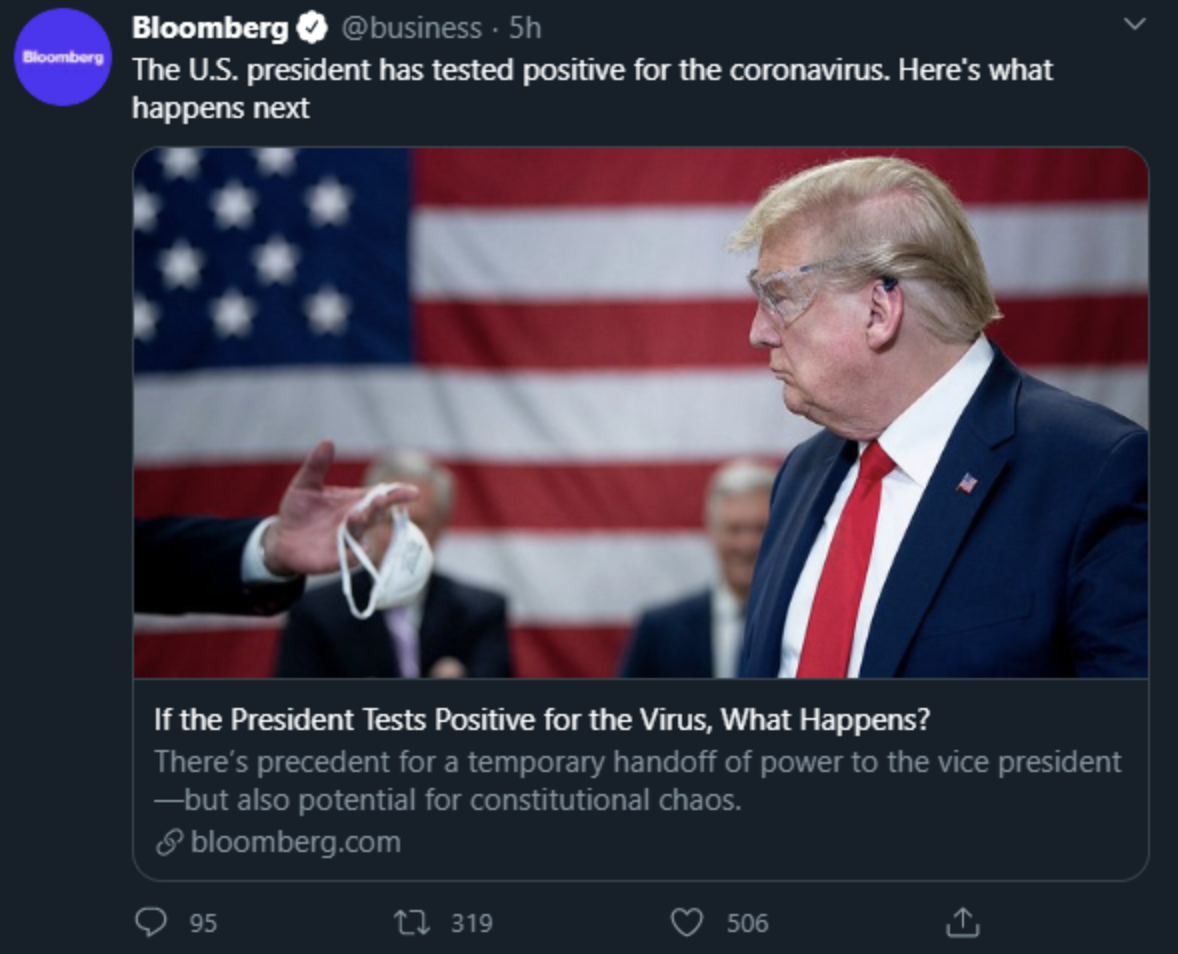Open the Bloomberg display name profile link
This screenshot has width=1178, height=954.
click(210, 29)
